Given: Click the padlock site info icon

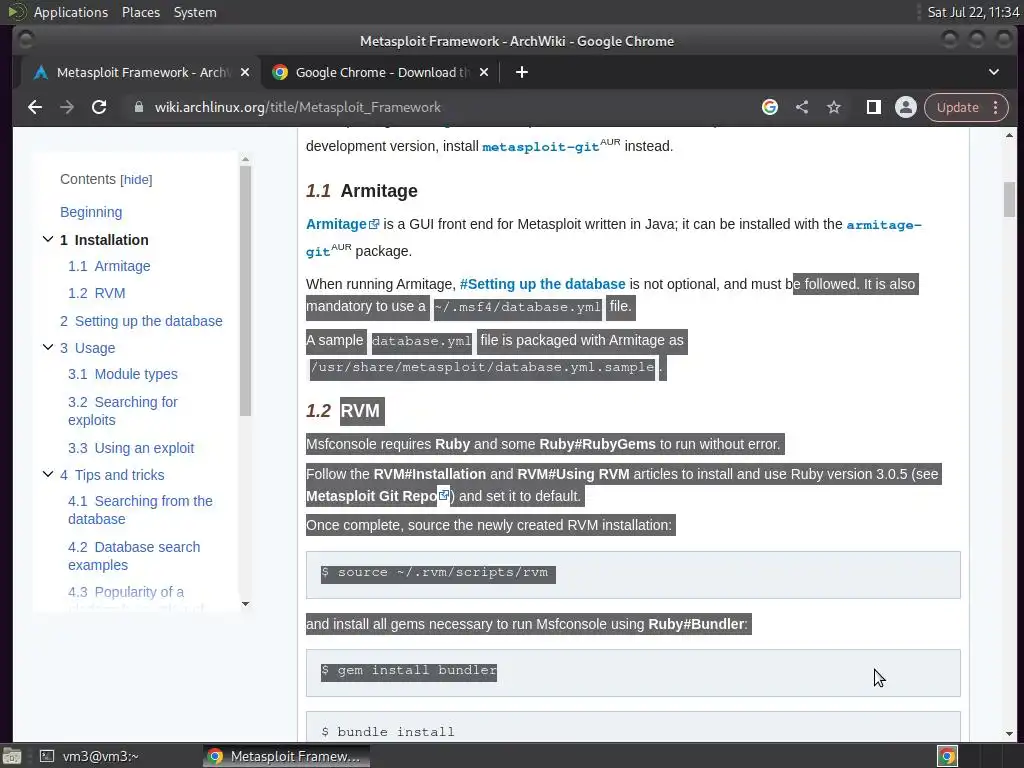Looking at the screenshot, I should point(138,107).
